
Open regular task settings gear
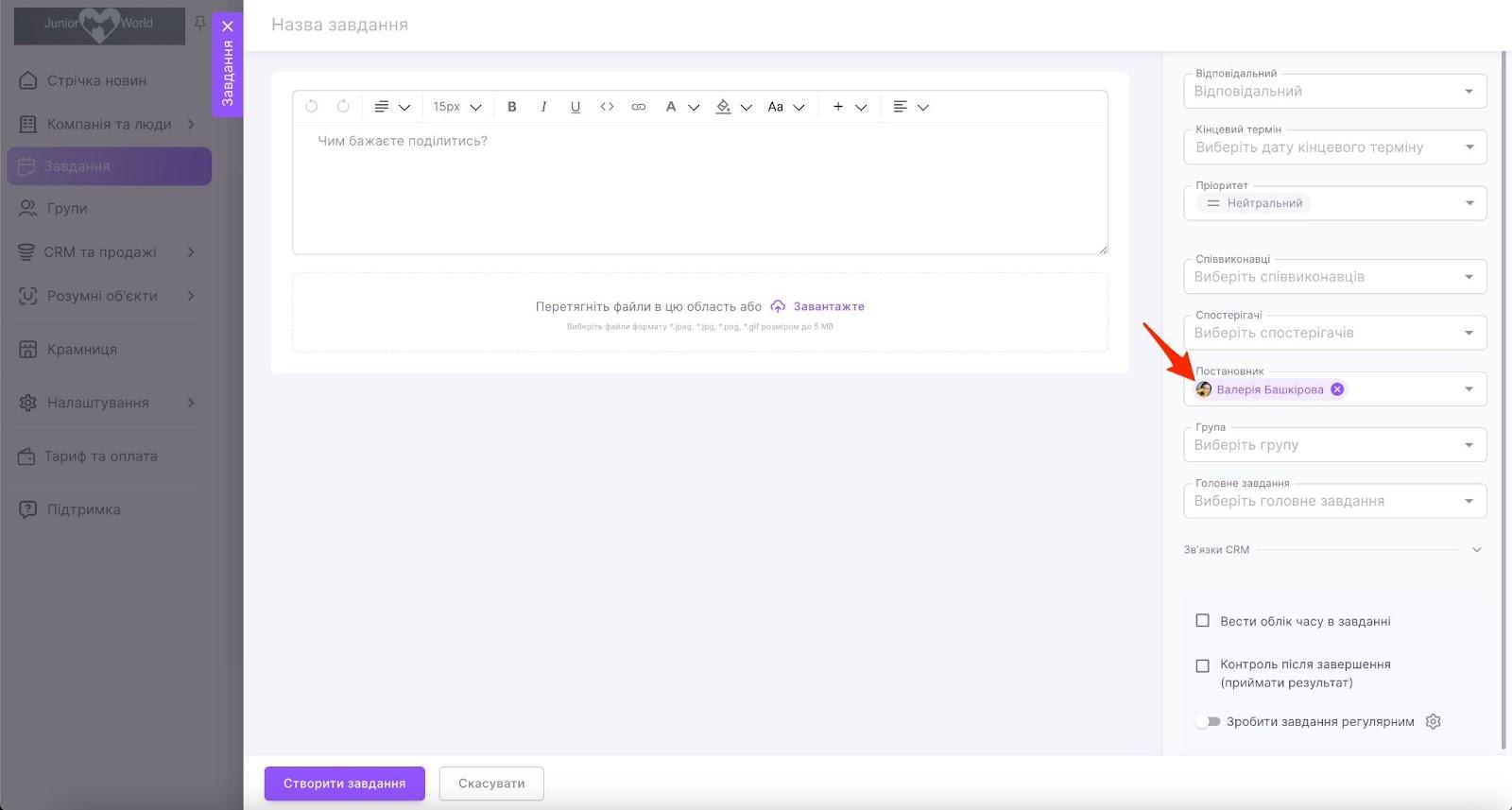[1433, 722]
